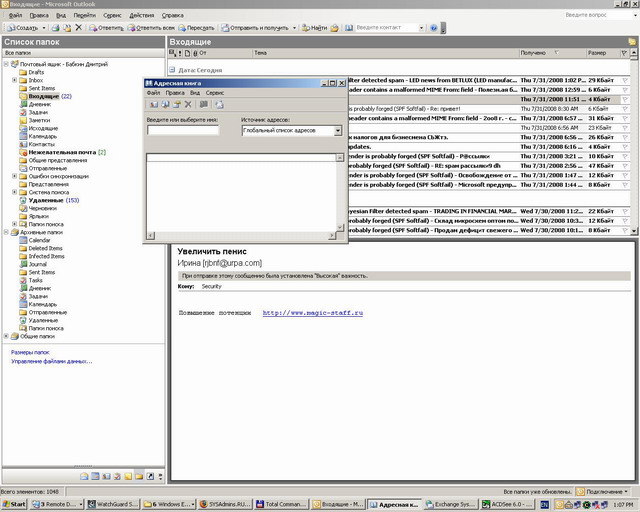The image size is (640, 512).
Task: Click the Move to Folder icon in toolbar
Action: (67, 28)
